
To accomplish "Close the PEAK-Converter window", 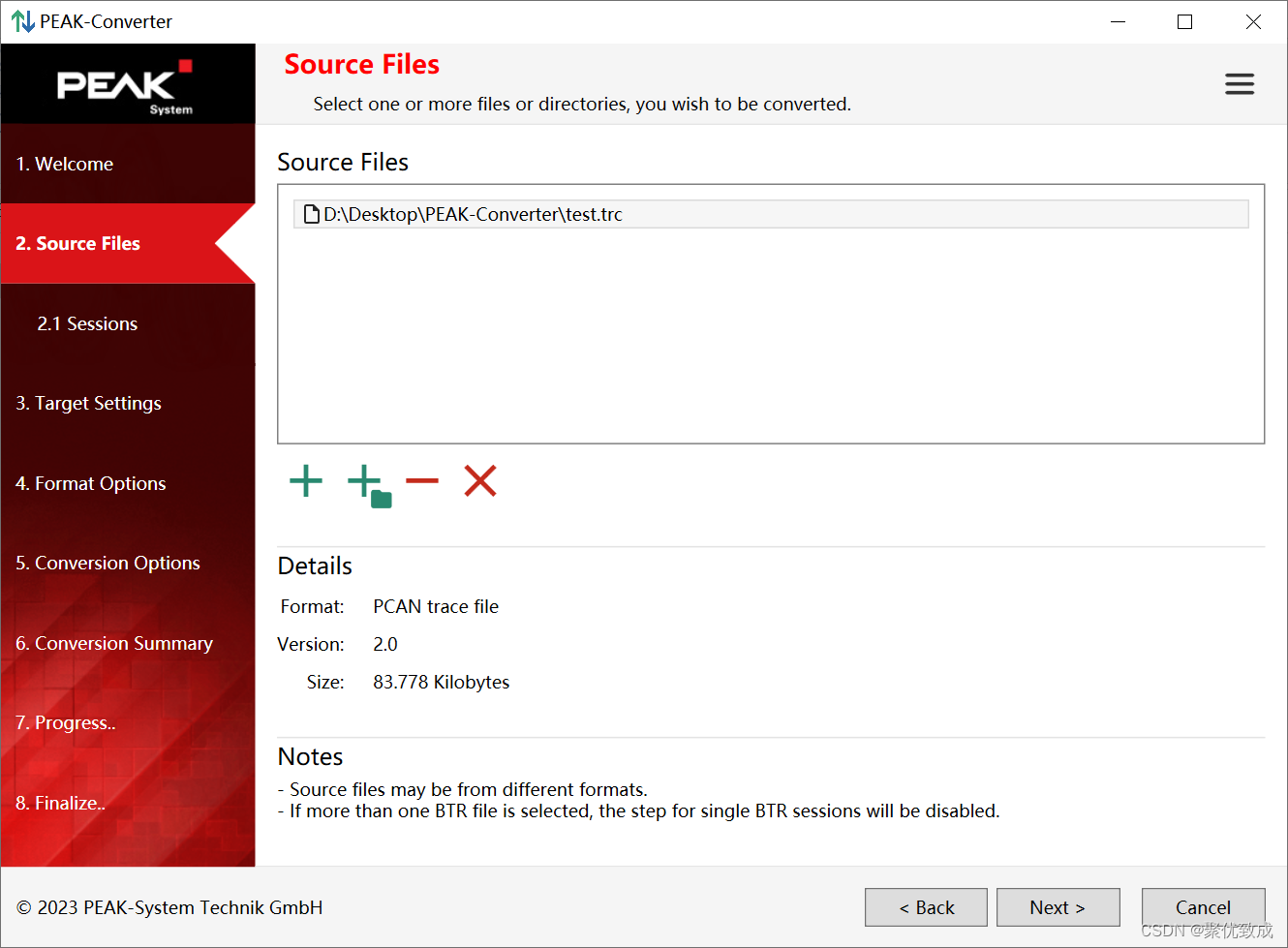I will coord(1253,21).
